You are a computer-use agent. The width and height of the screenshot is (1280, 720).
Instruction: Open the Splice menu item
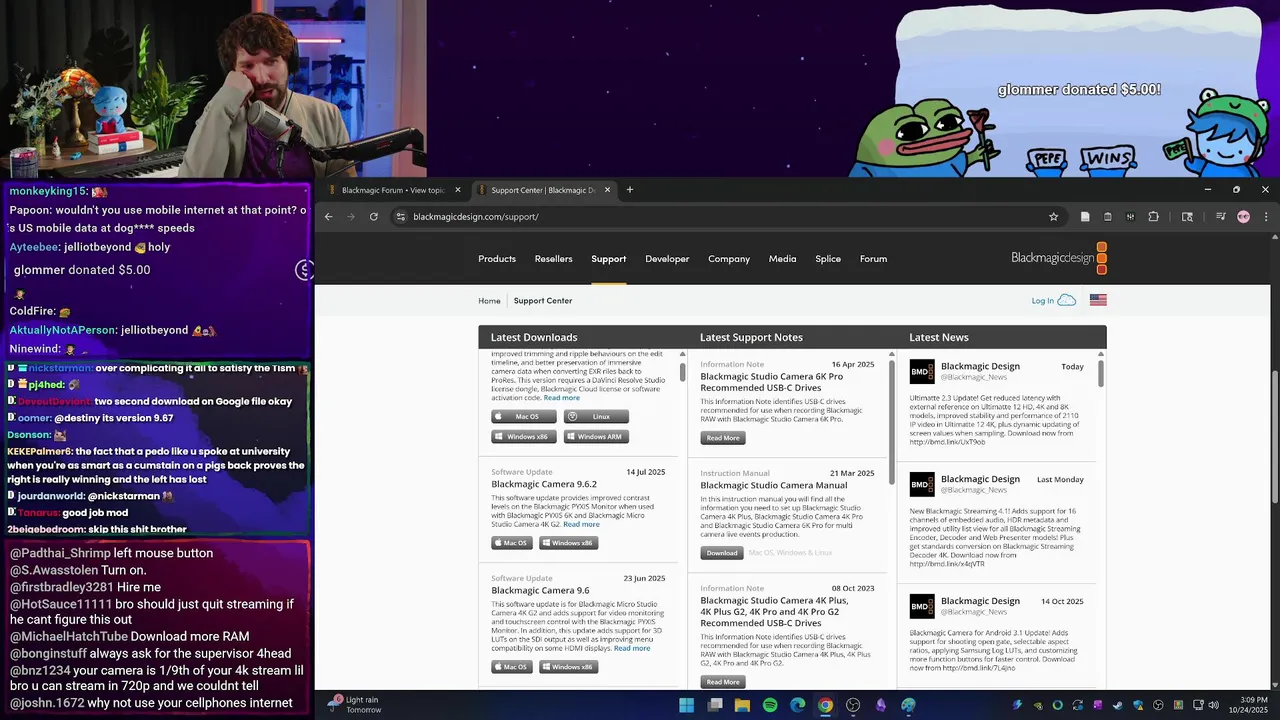828,259
